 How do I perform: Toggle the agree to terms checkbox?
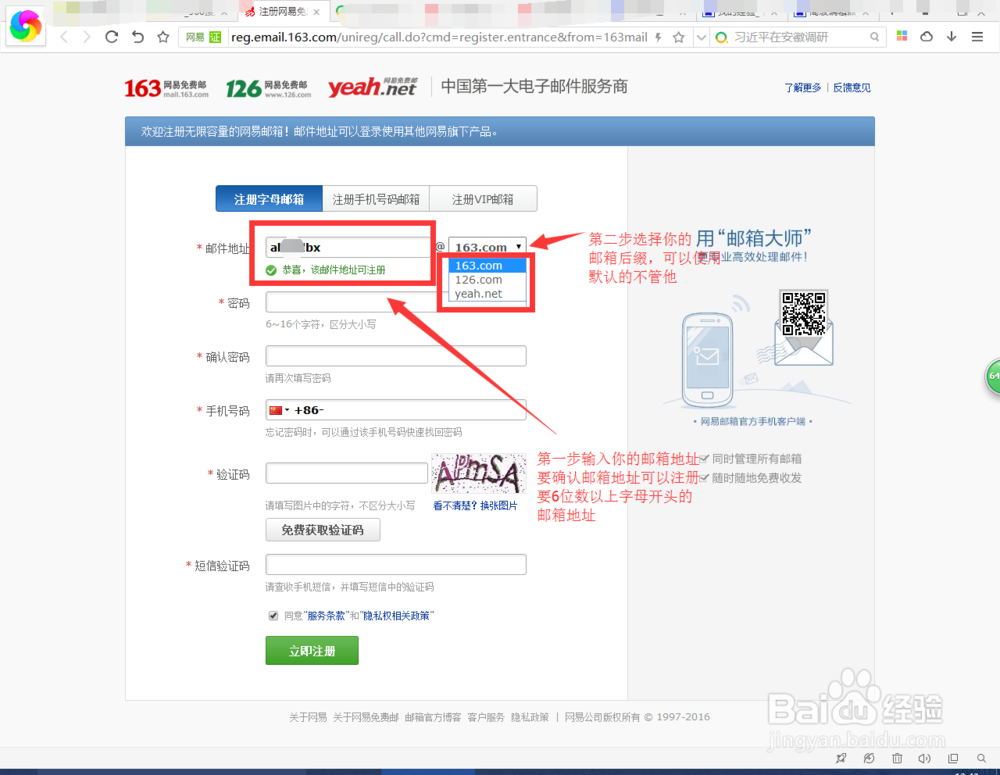pyautogui.click(x=273, y=616)
